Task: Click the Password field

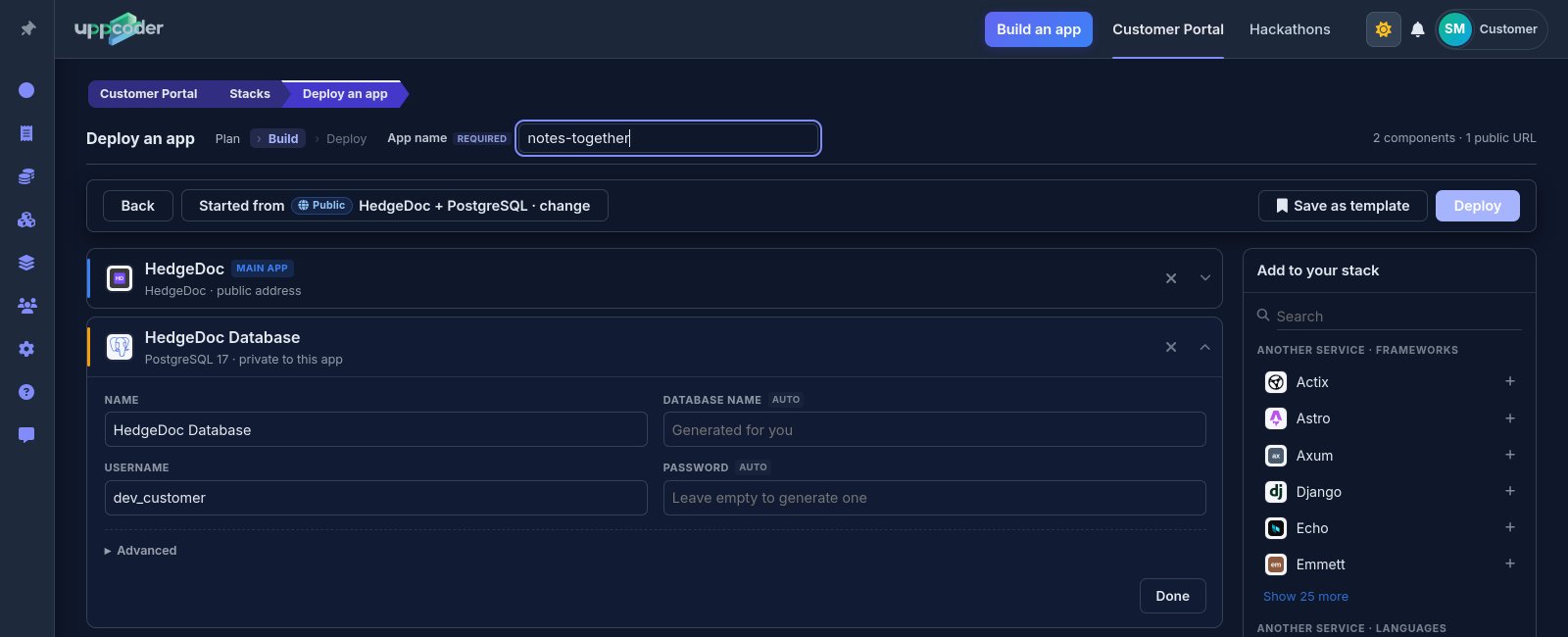Action: 934,498
